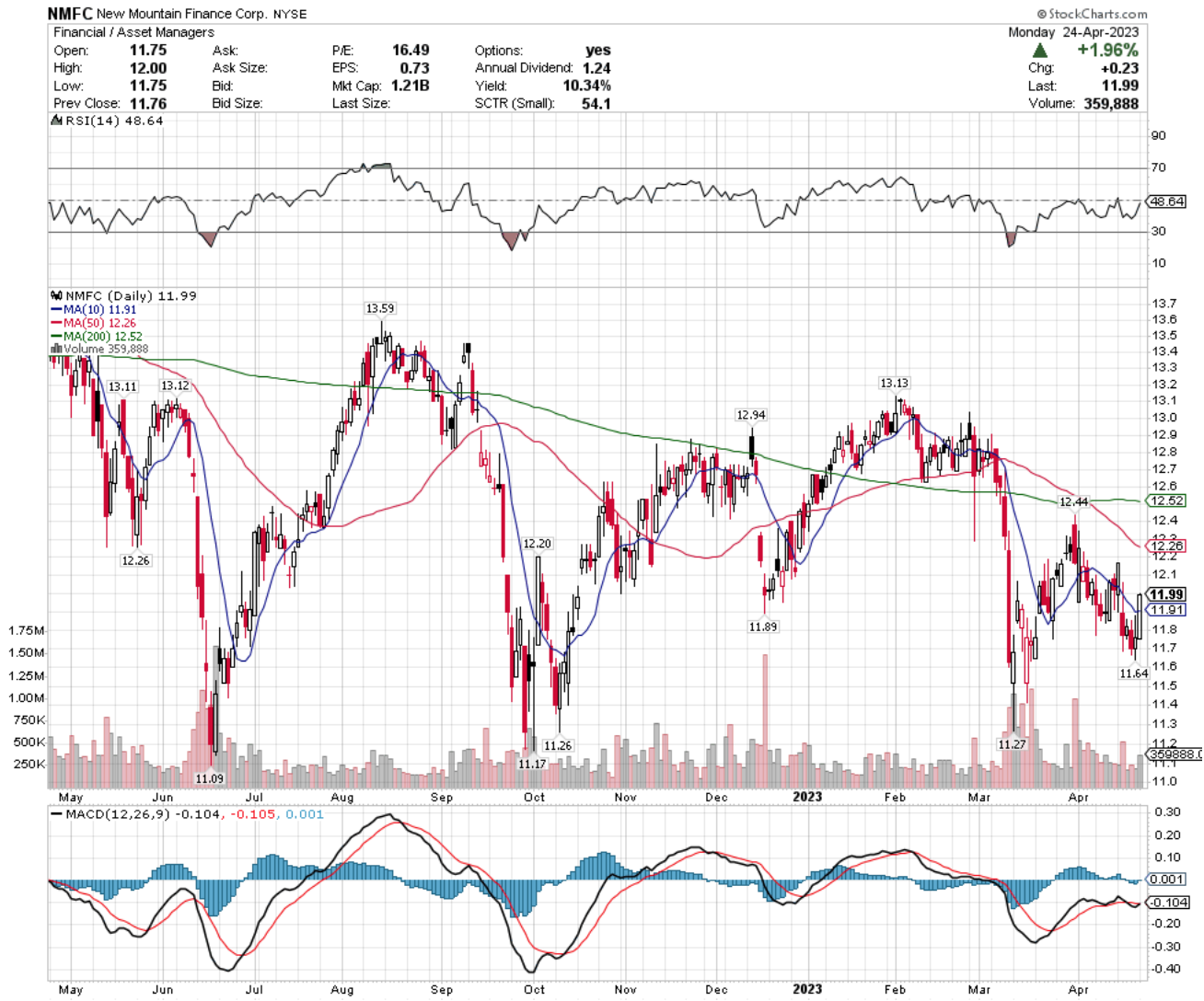The width and height of the screenshot is (1204, 1001).
Task: Click the green 12.52 price axis tag
Action: 1167,501
